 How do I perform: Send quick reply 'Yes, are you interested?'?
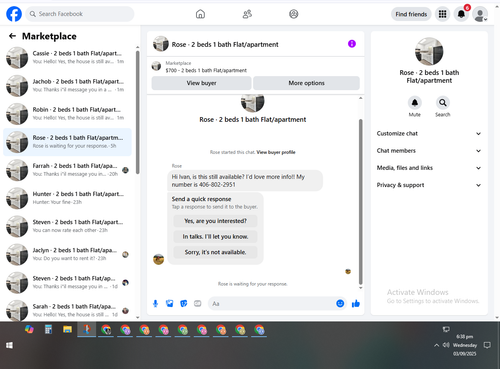[215, 221]
